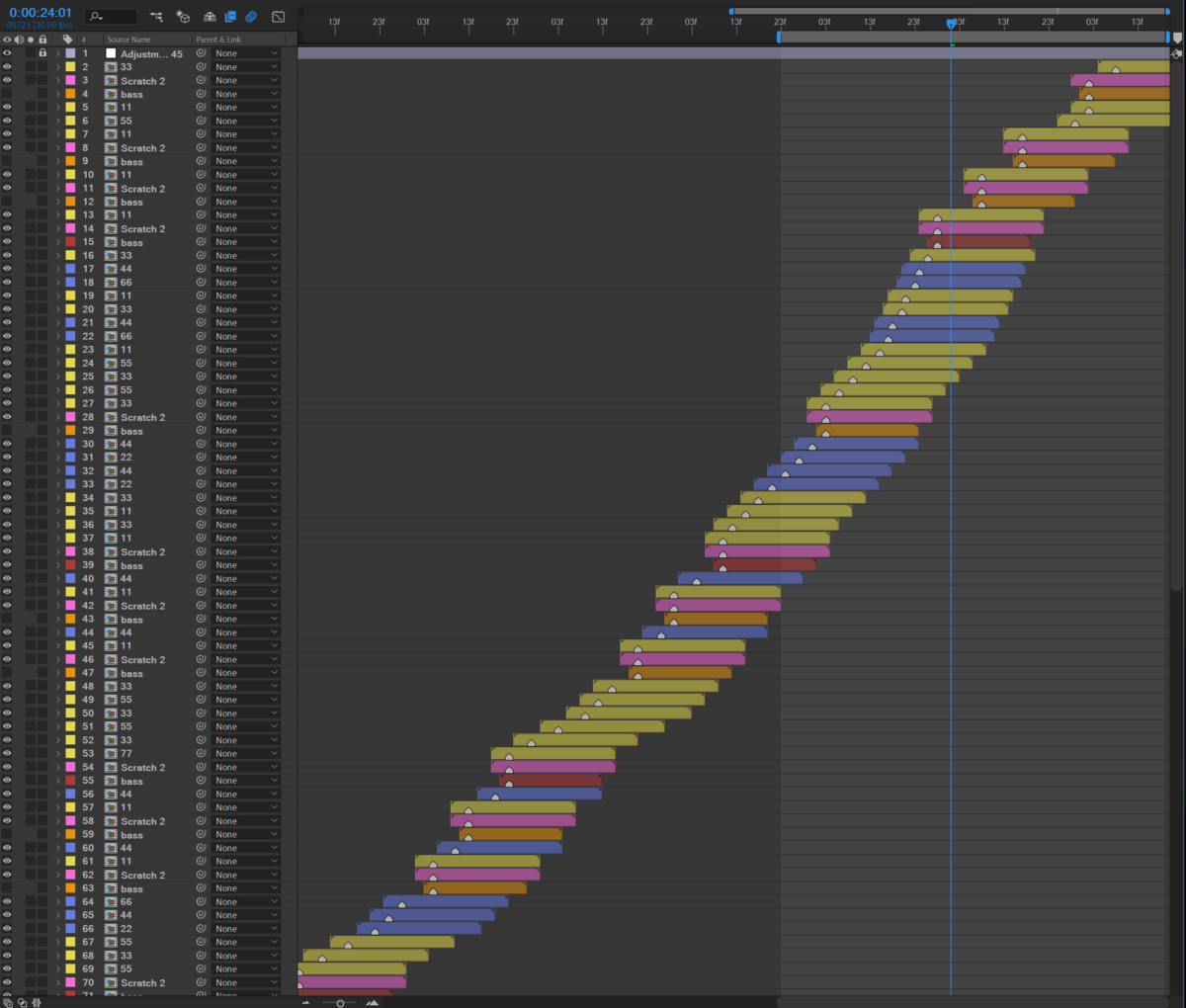This screenshot has height=1008, width=1186.
Task: Toggle the motion blur icon
Action: click(252, 17)
